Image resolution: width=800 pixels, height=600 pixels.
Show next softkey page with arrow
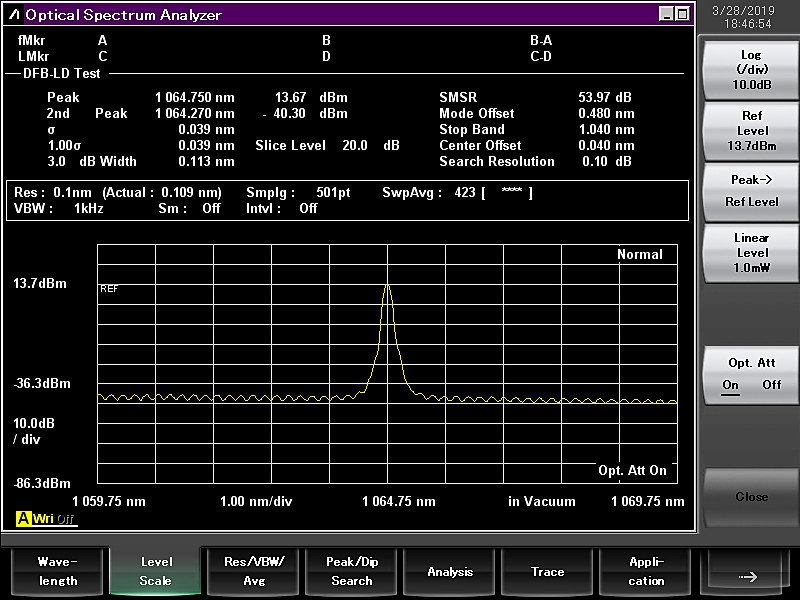(745, 574)
